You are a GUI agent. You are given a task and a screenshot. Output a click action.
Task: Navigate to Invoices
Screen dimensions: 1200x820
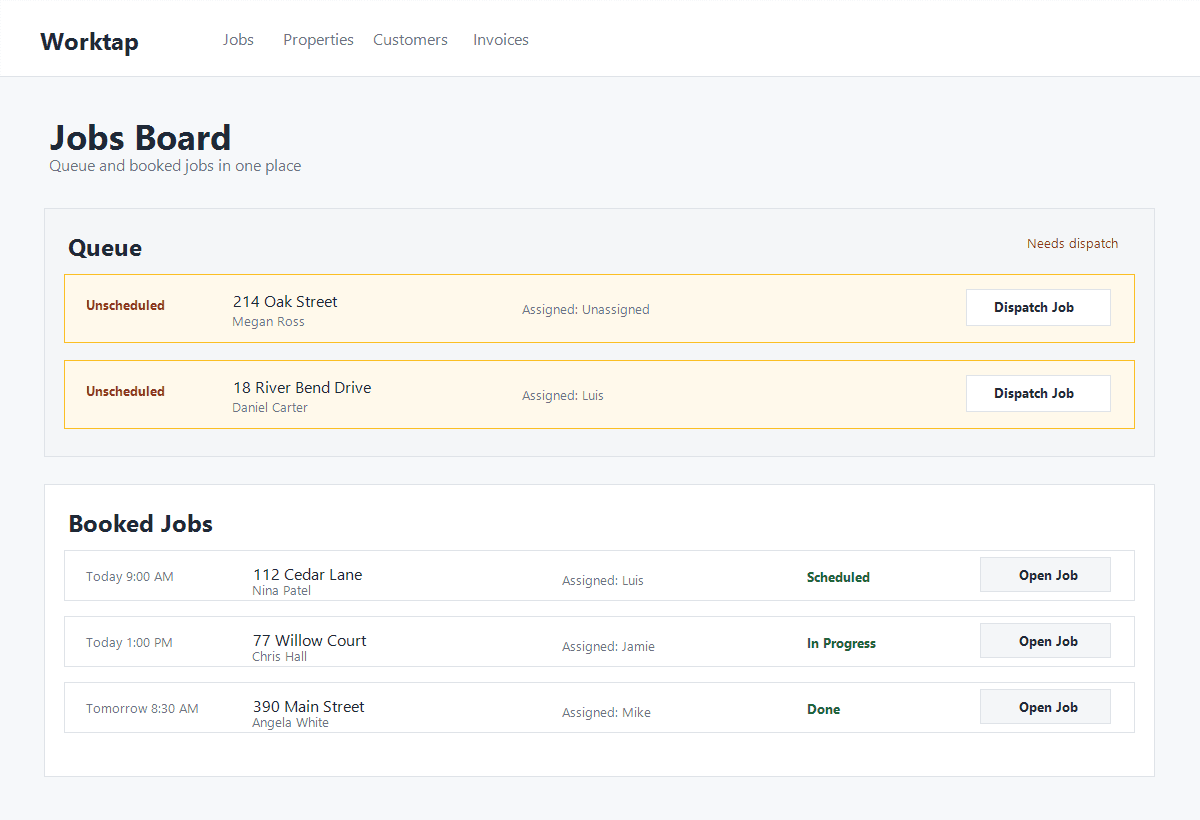pos(500,40)
